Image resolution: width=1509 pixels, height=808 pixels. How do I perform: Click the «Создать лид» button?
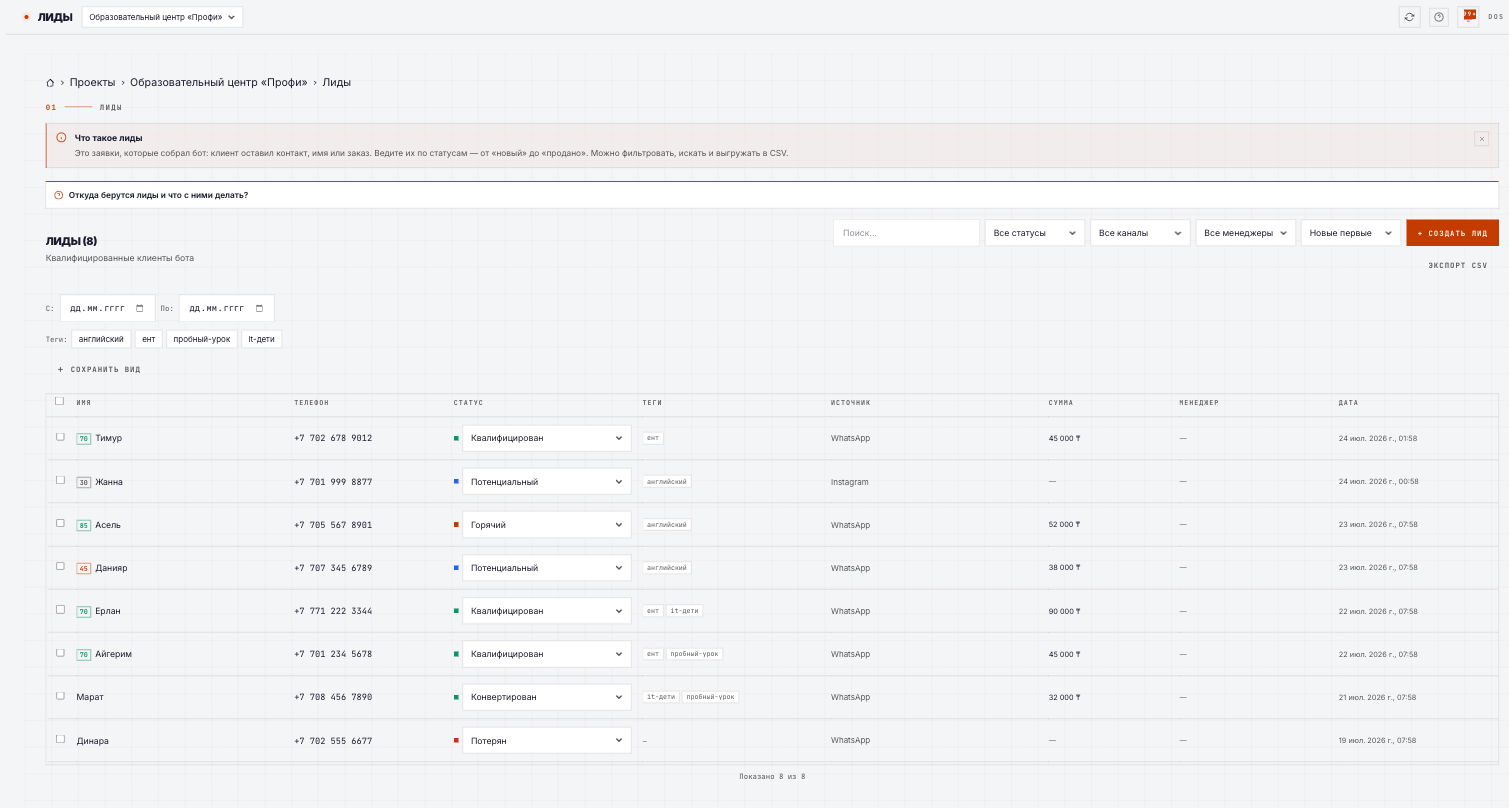point(1452,233)
